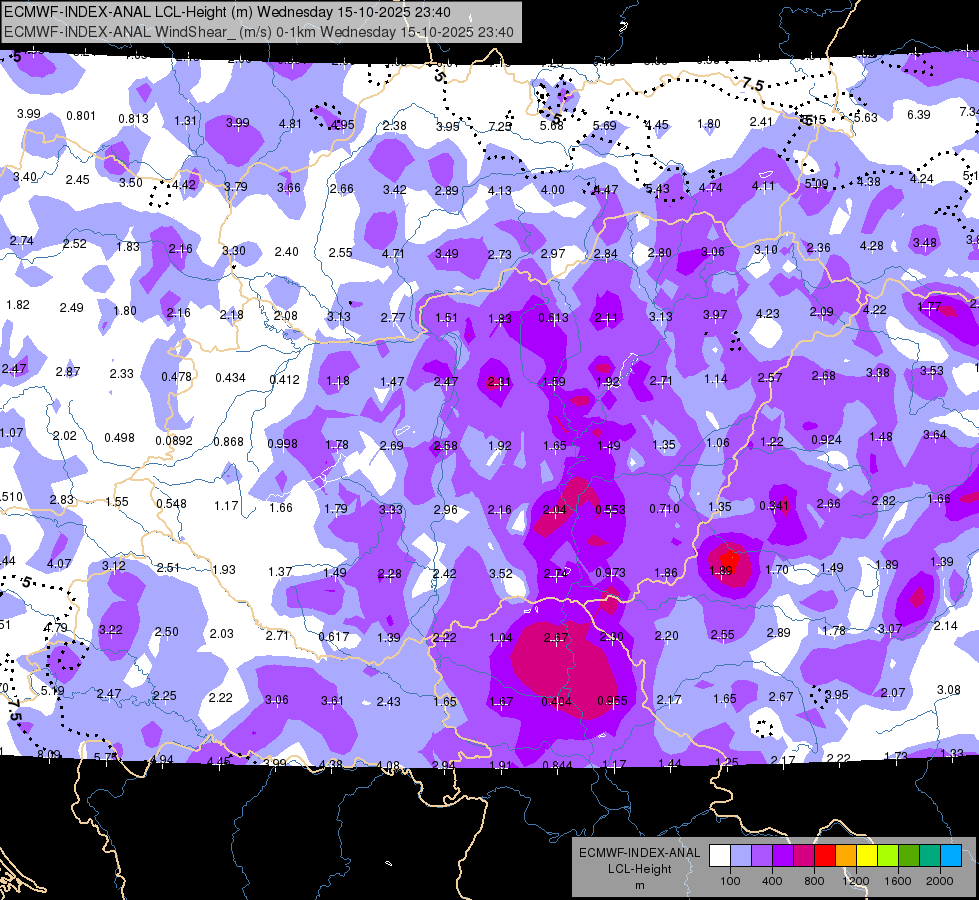Viewport: 979px width, 900px height.
Task: Select the 7.25 wind shear value
Action: point(499,126)
